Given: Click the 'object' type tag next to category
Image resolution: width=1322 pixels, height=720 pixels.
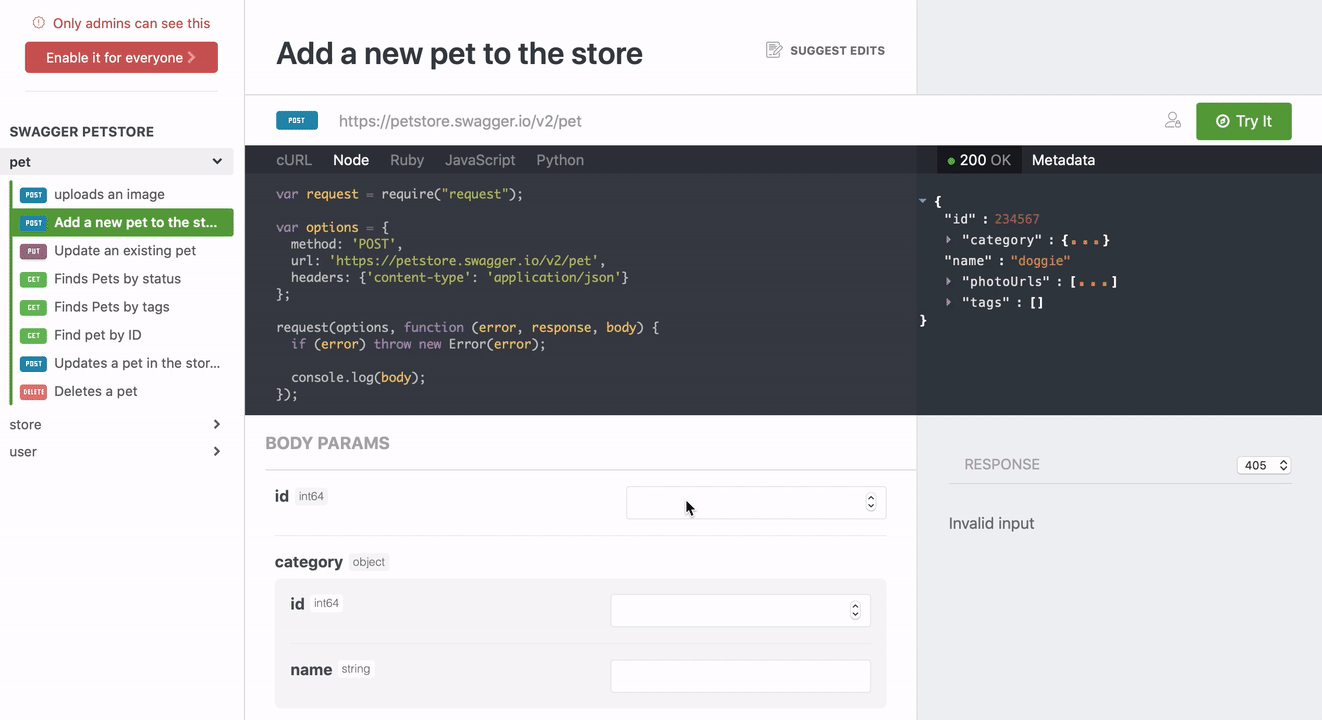Looking at the screenshot, I should click(x=369, y=562).
